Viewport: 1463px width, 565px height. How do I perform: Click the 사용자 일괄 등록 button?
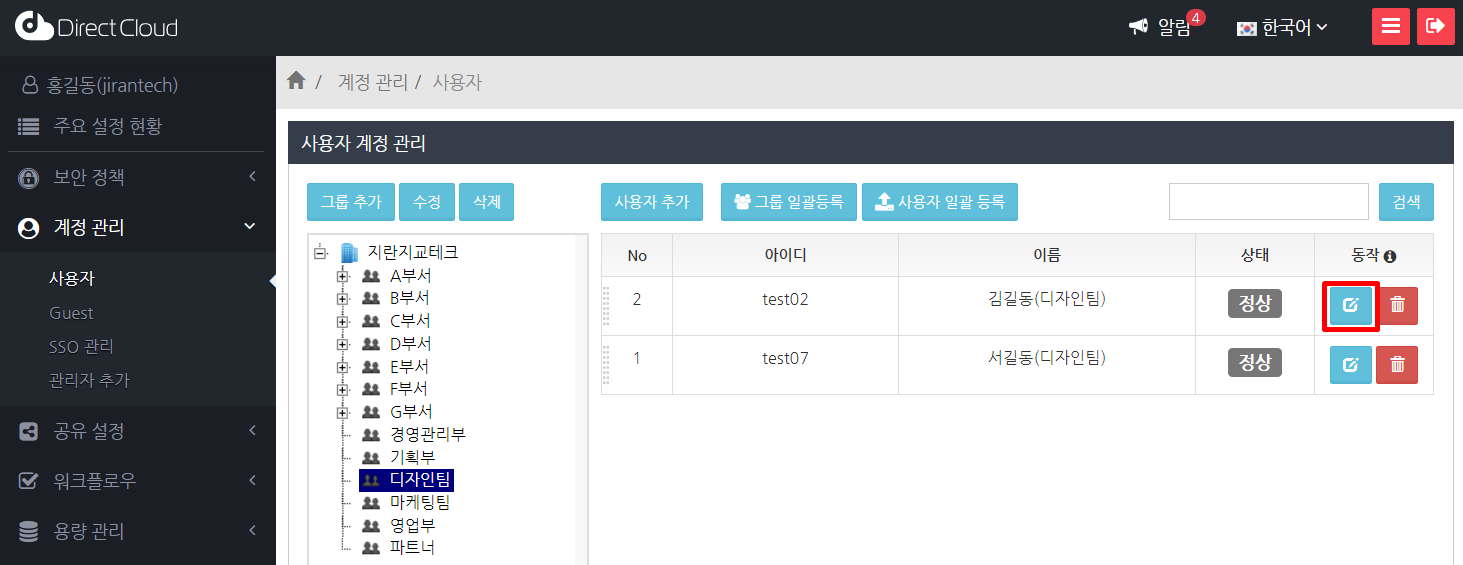(940, 202)
